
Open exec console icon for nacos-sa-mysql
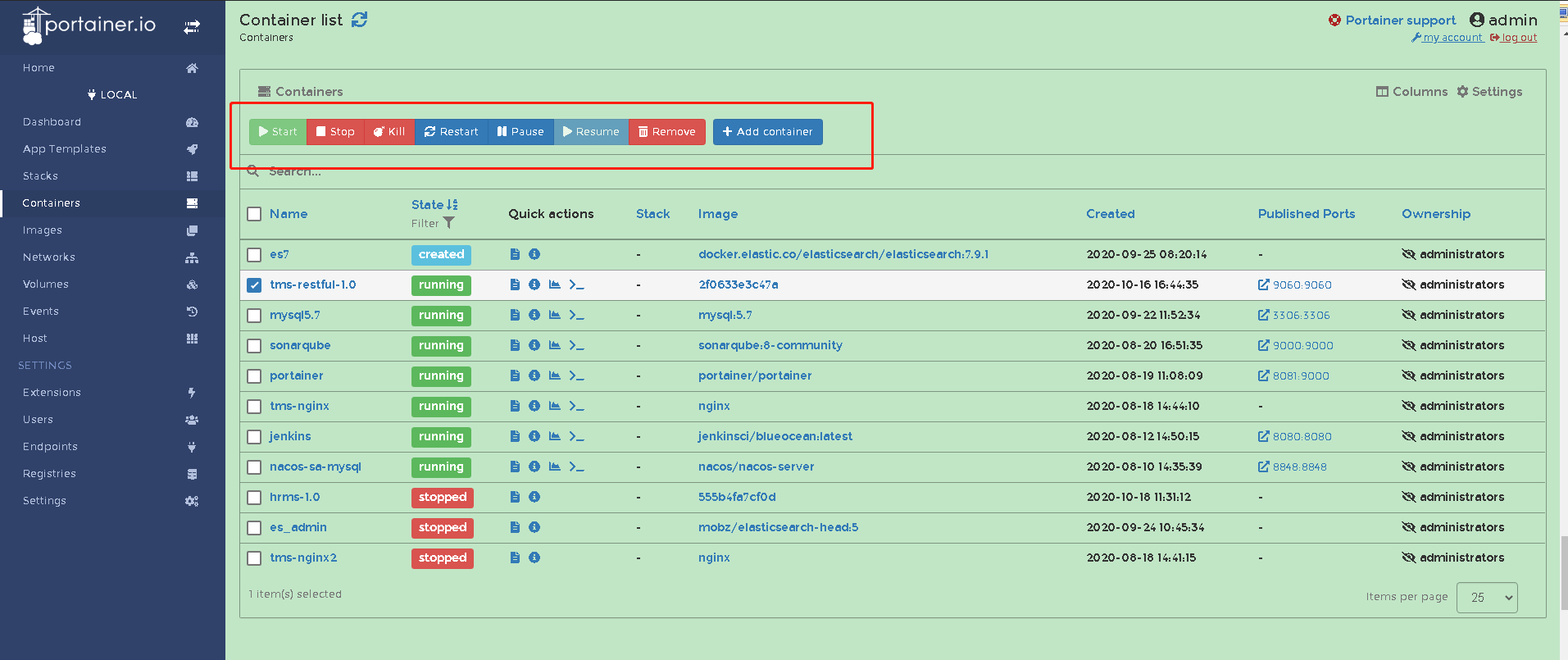577,467
